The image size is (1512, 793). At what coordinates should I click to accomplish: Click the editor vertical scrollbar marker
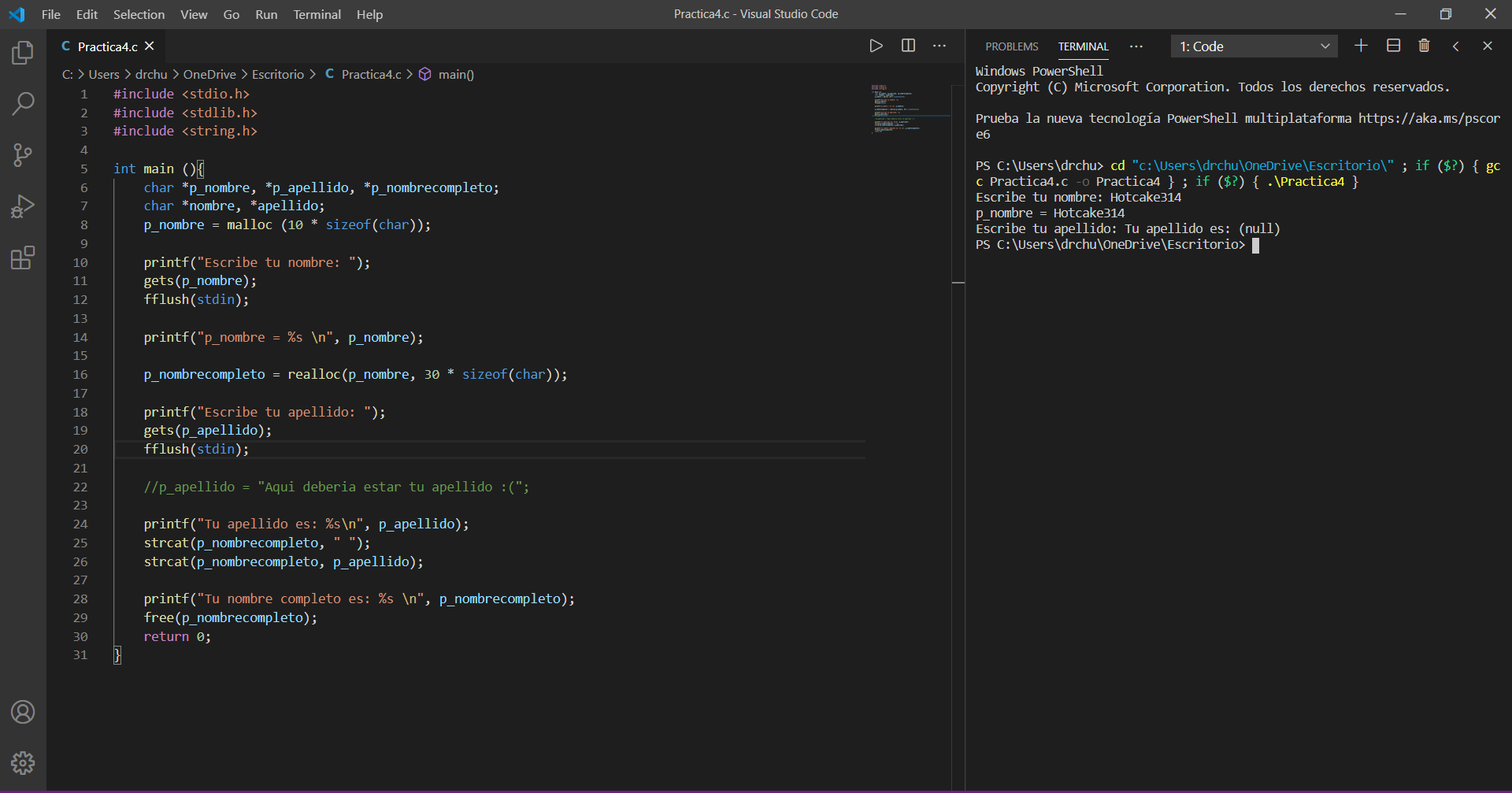pos(958,282)
